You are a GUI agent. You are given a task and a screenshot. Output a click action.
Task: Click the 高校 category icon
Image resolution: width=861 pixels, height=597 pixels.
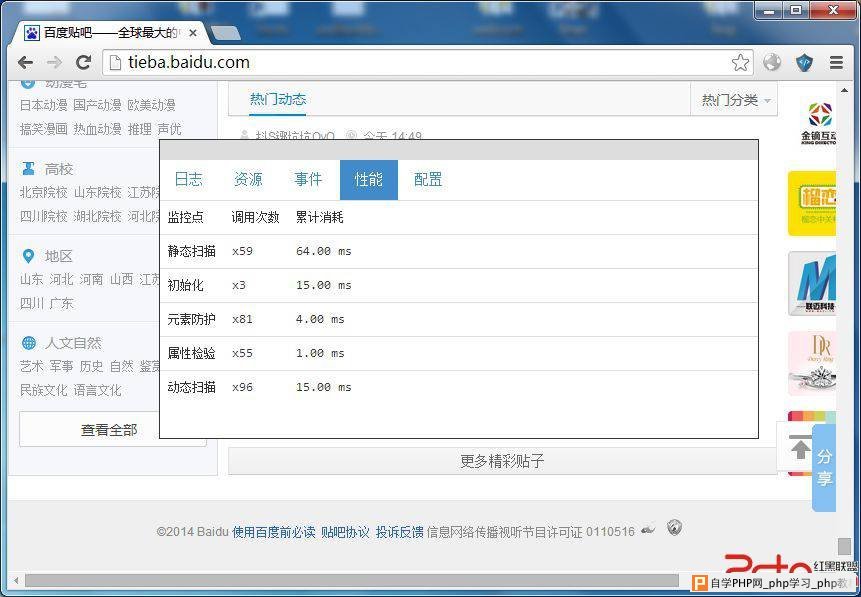click(28, 169)
